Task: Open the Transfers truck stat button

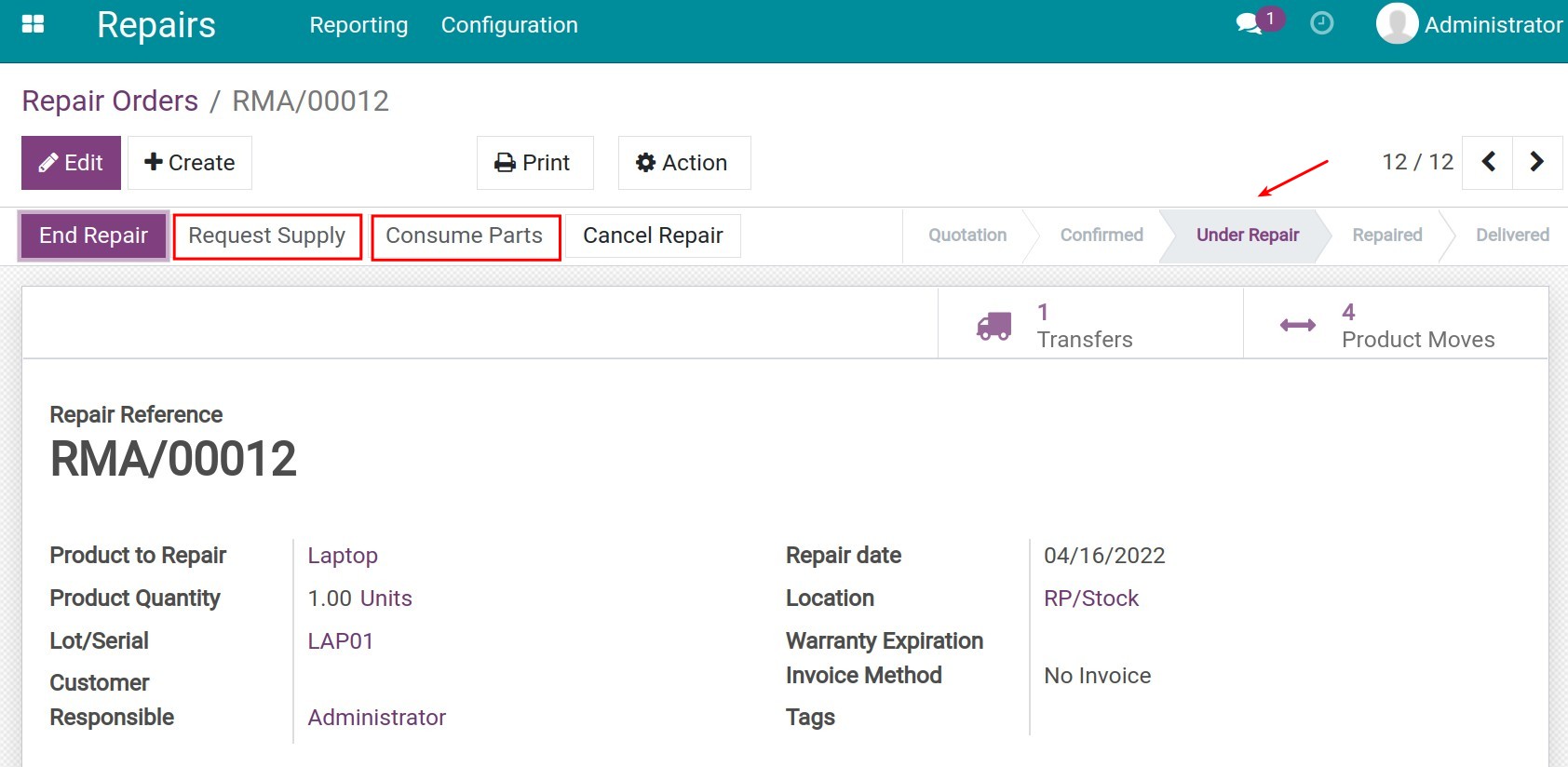Action: (1090, 323)
